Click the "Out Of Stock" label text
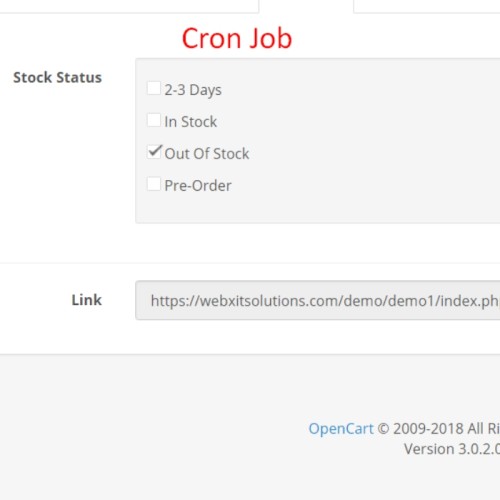This screenshot has height=500, width=500. [207, 154]
